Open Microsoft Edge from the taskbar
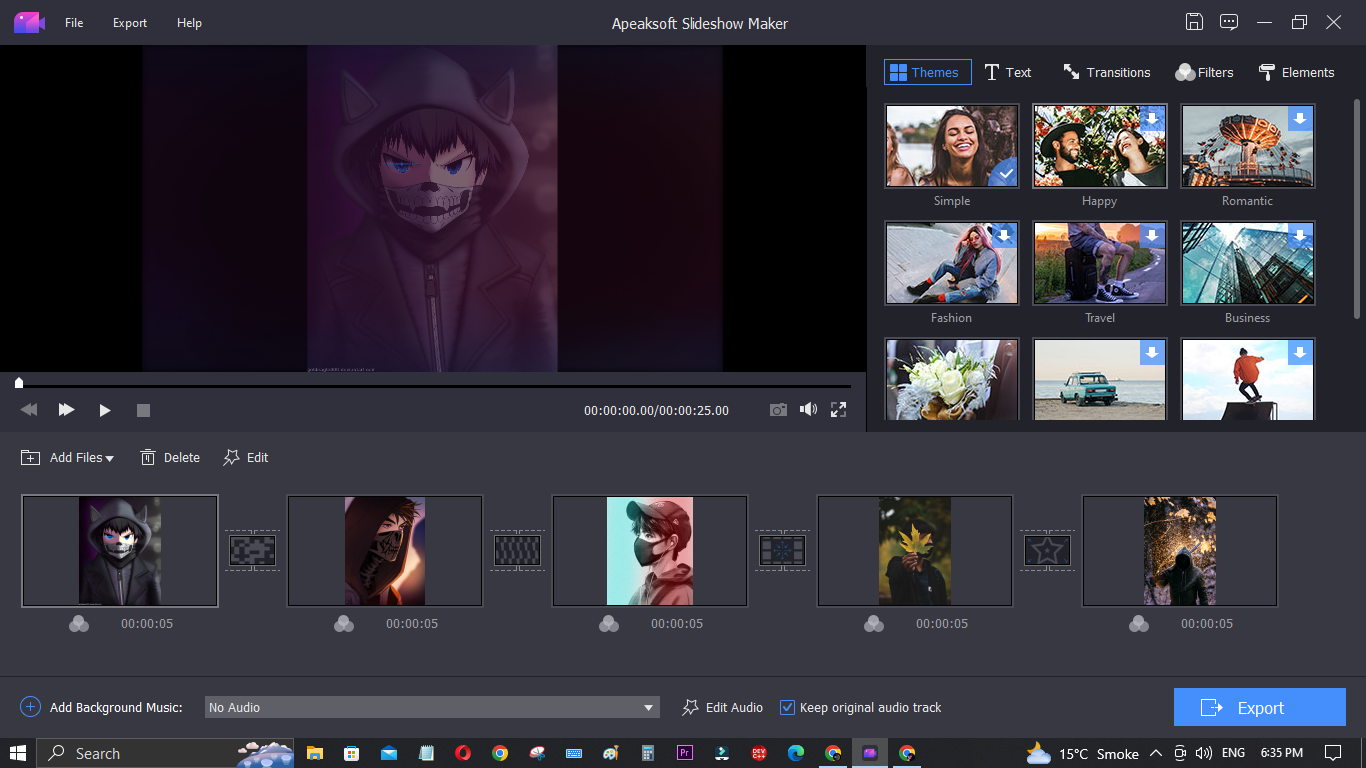Image resolution: width=1366 pixels, height=768 pixels. click(796, 753)
